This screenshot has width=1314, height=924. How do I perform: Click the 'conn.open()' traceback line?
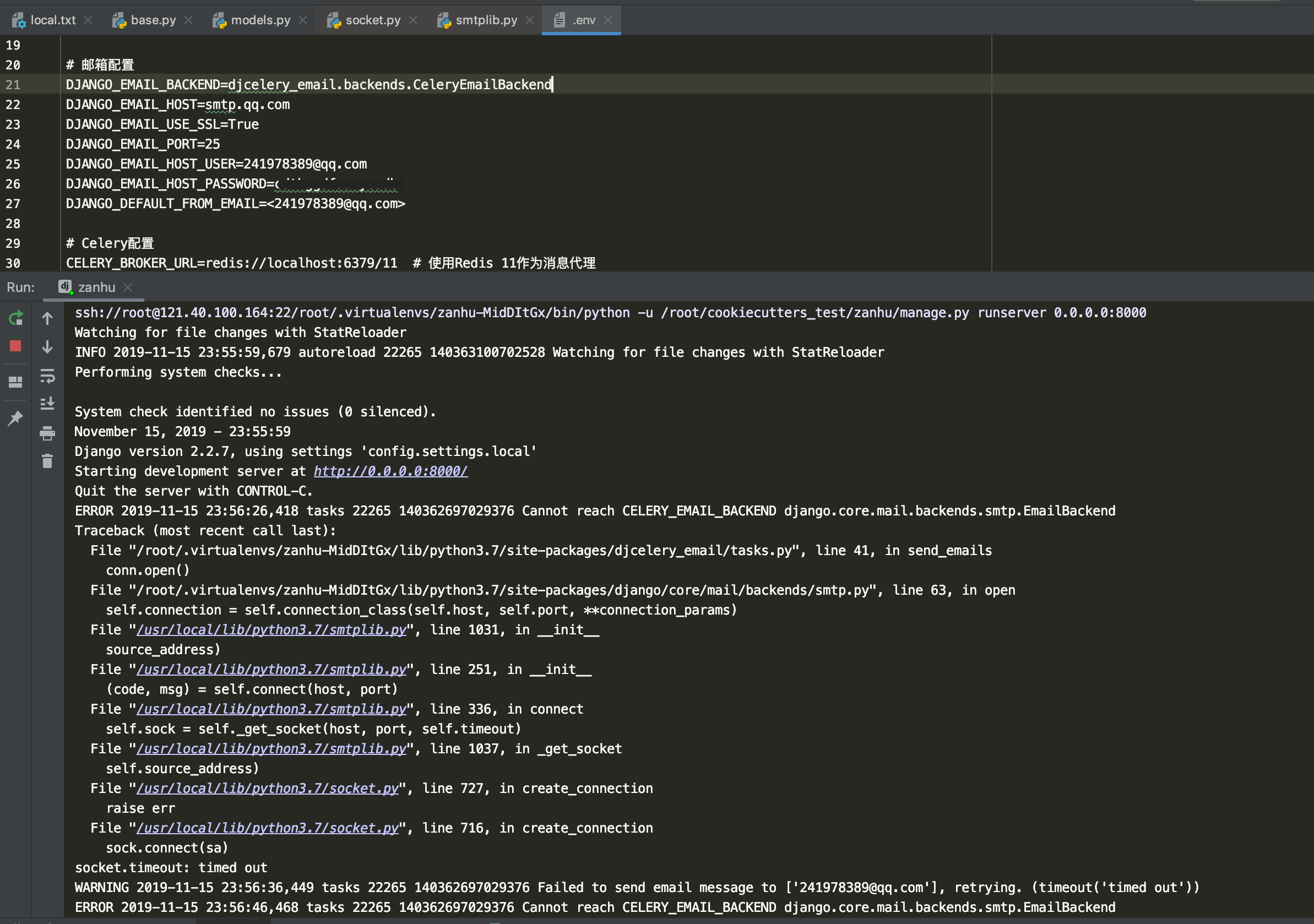click(x=148, y=570)
